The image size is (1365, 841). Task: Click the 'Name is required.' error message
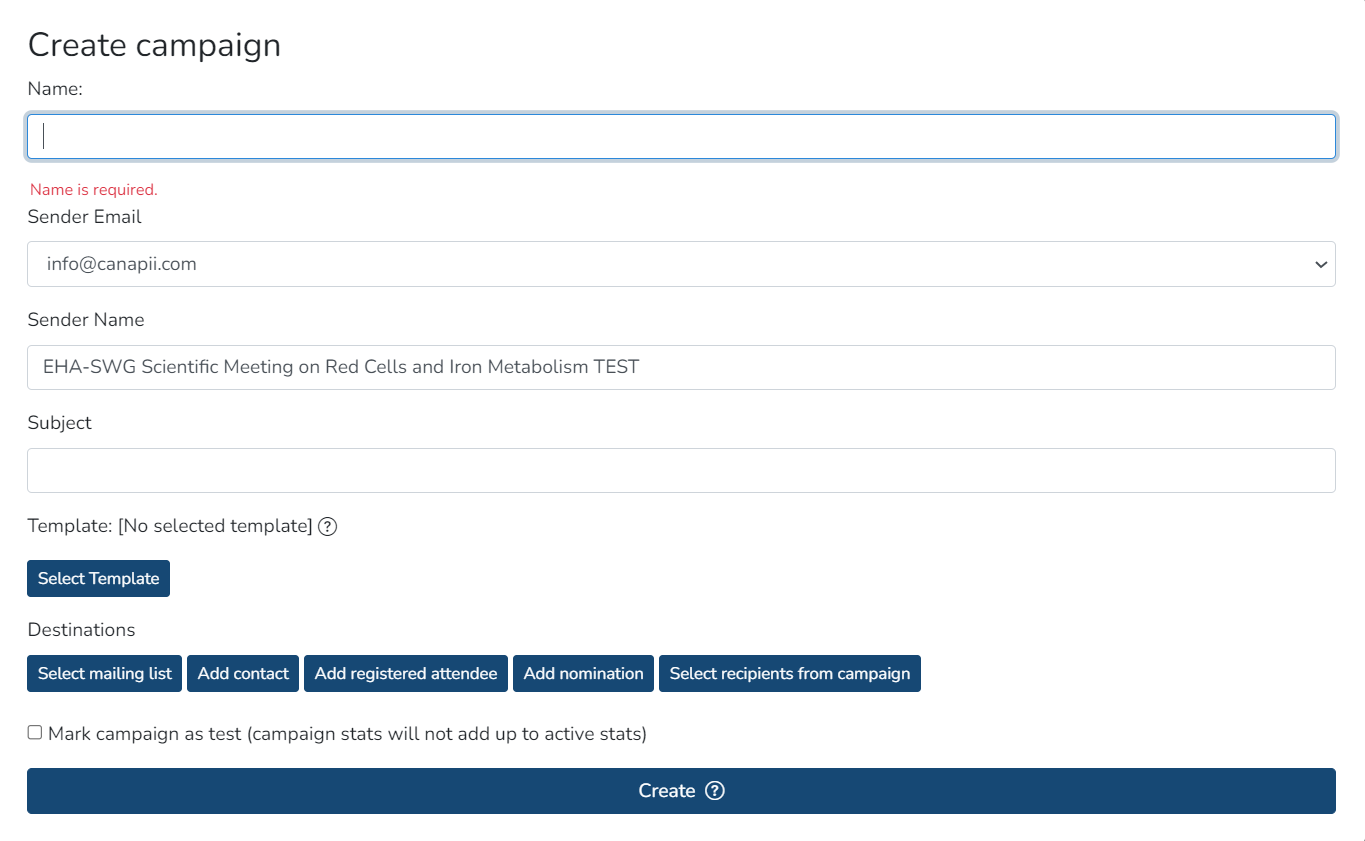pos(94,189)
